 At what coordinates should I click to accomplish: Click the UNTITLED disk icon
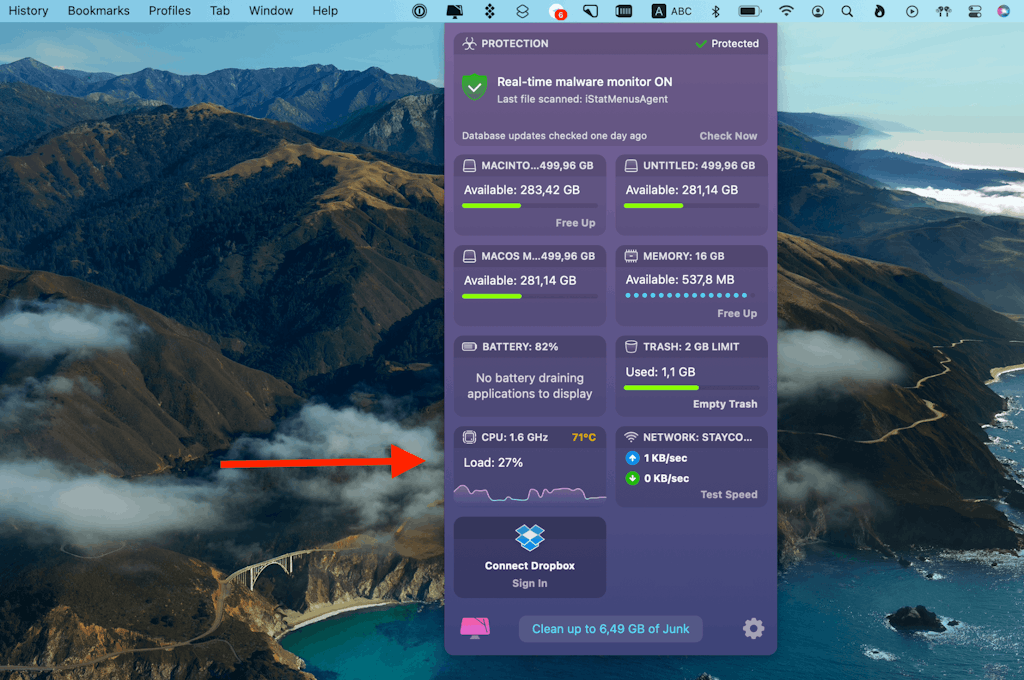tap(629, 165)
